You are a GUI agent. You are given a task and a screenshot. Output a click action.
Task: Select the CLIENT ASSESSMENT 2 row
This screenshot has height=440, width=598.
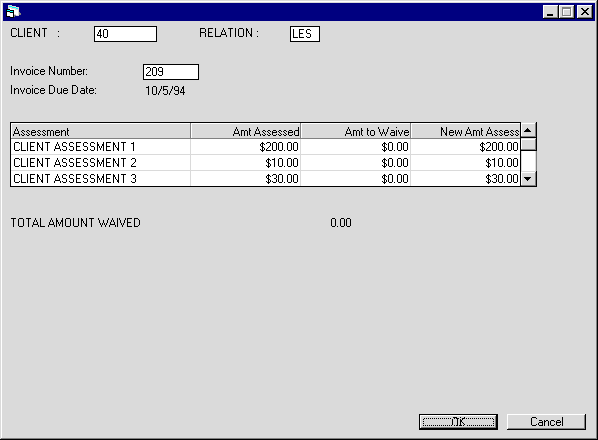coord(265,163)
